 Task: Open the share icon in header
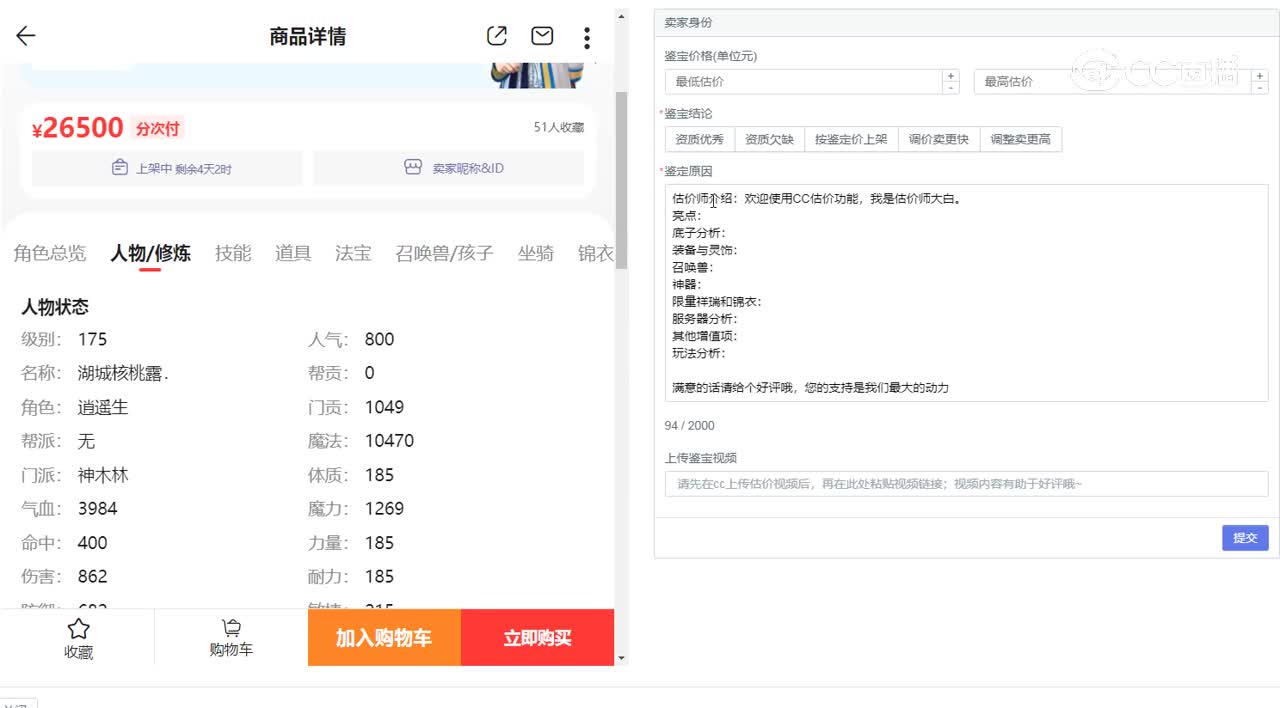(x=497, y=37)
